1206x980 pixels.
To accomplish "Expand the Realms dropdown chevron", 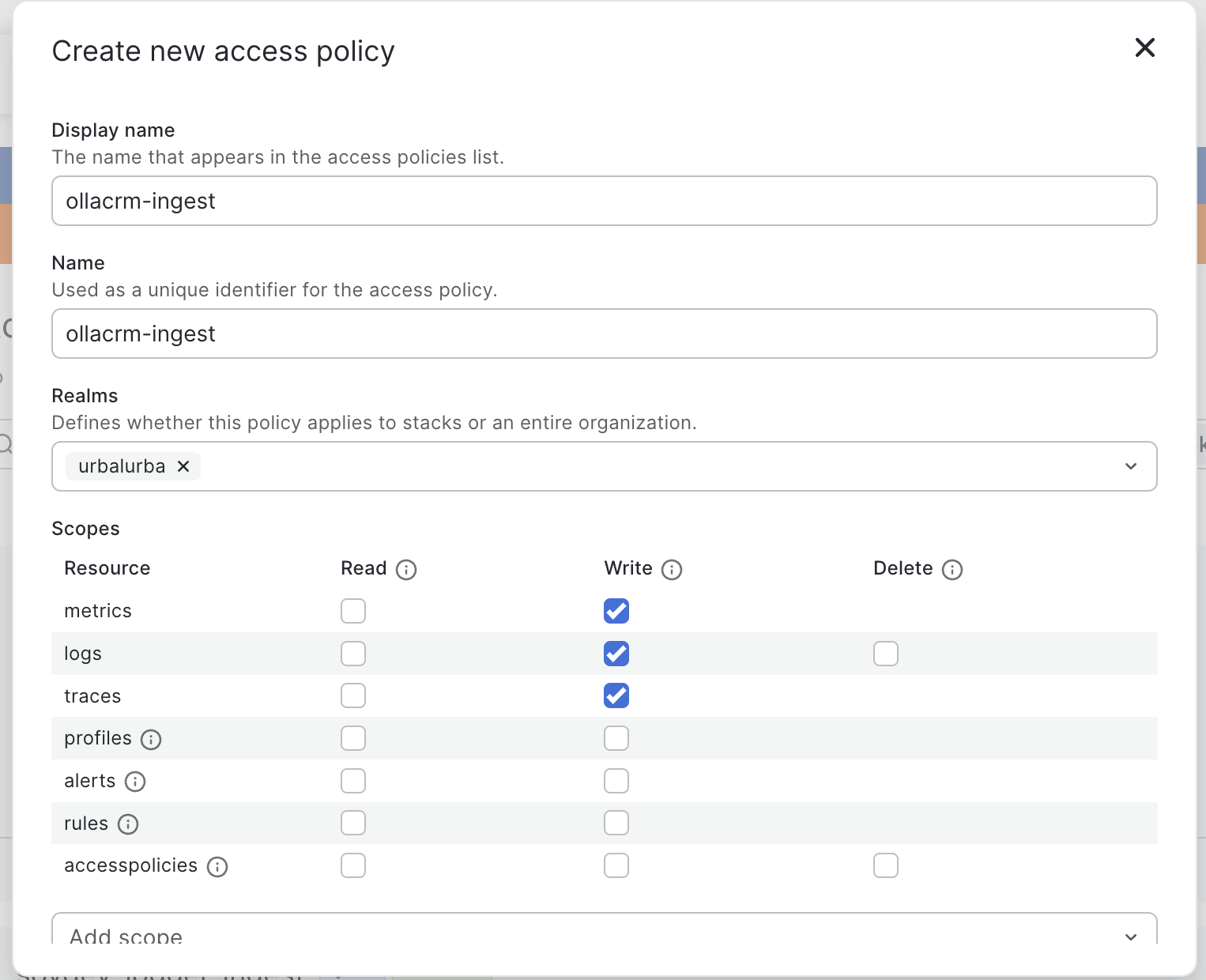I will coord(1131,466).
